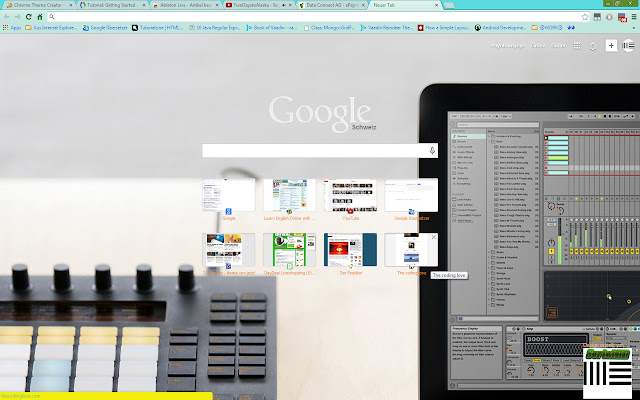This screenshot has height=400, width=640.
Task: Open the Android Developers bookmark
Action: click(500, 28)
